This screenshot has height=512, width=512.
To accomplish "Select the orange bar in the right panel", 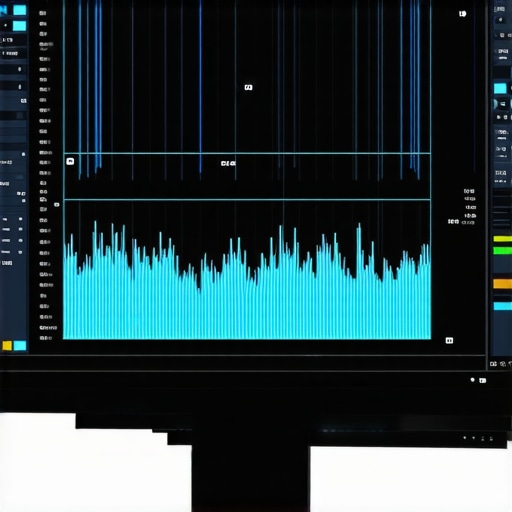I will point(503,284).
